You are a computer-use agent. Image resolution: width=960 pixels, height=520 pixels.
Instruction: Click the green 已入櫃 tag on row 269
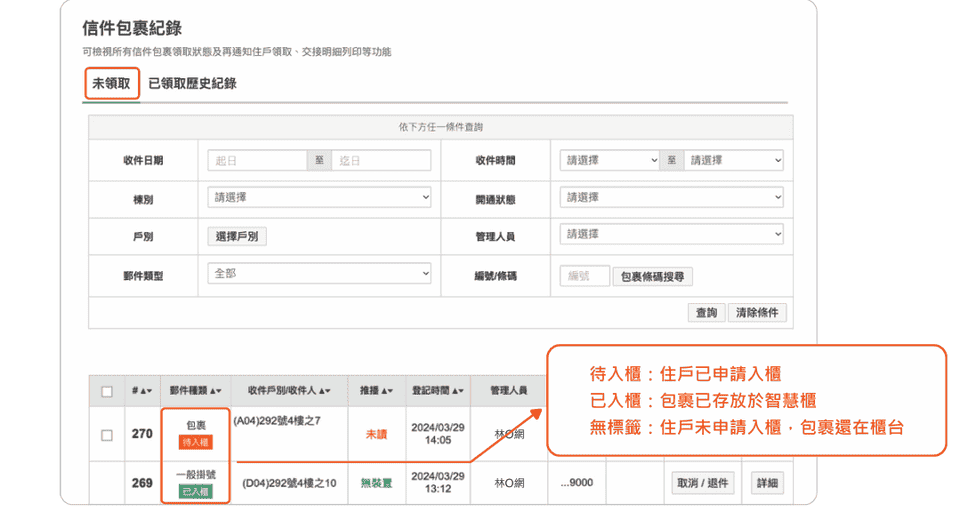point(195,491)
